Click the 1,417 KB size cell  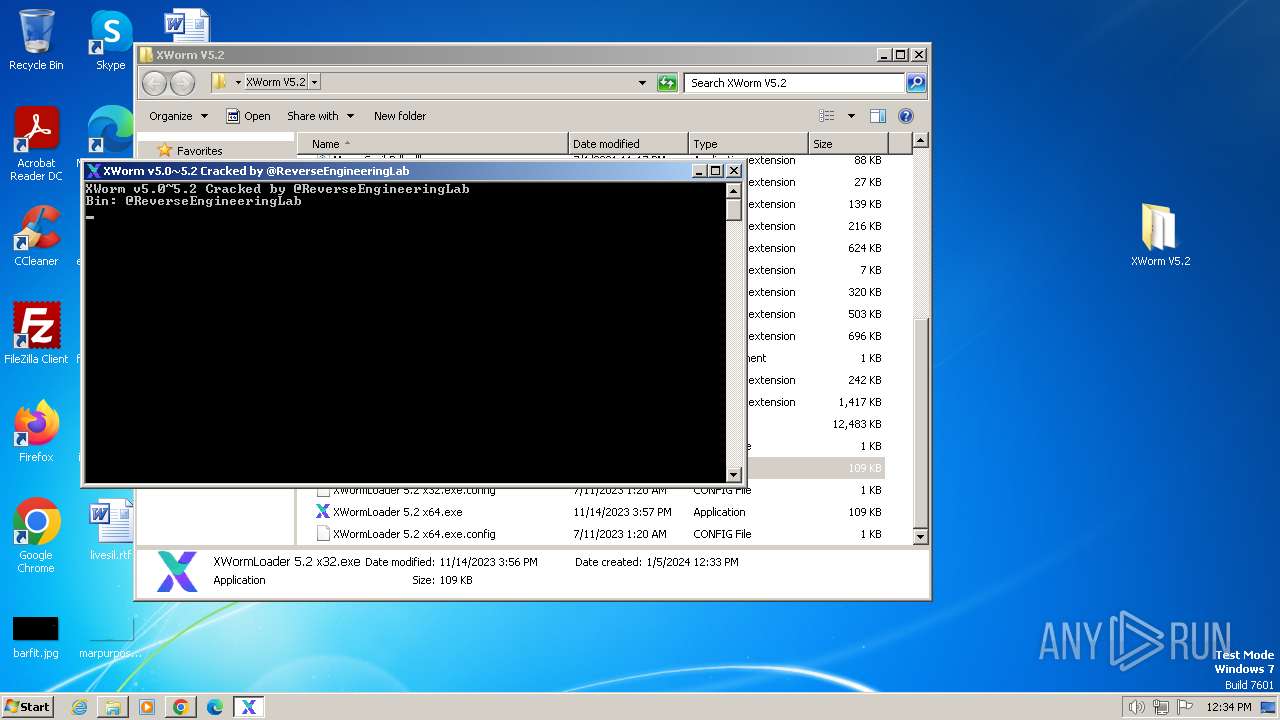(860, 402)
